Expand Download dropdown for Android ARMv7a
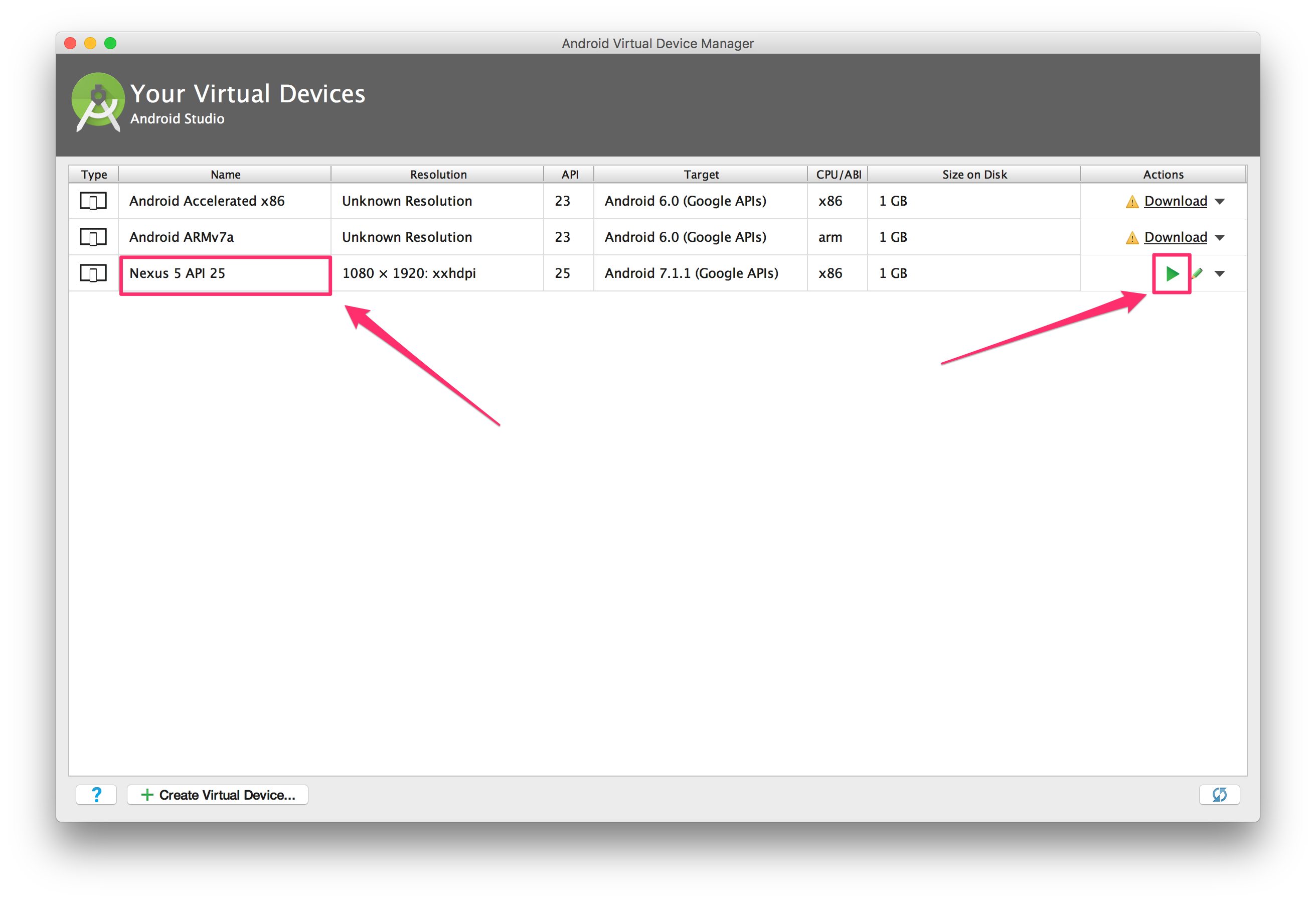Screen dimensions: 1316x902 click(1220, 237)
